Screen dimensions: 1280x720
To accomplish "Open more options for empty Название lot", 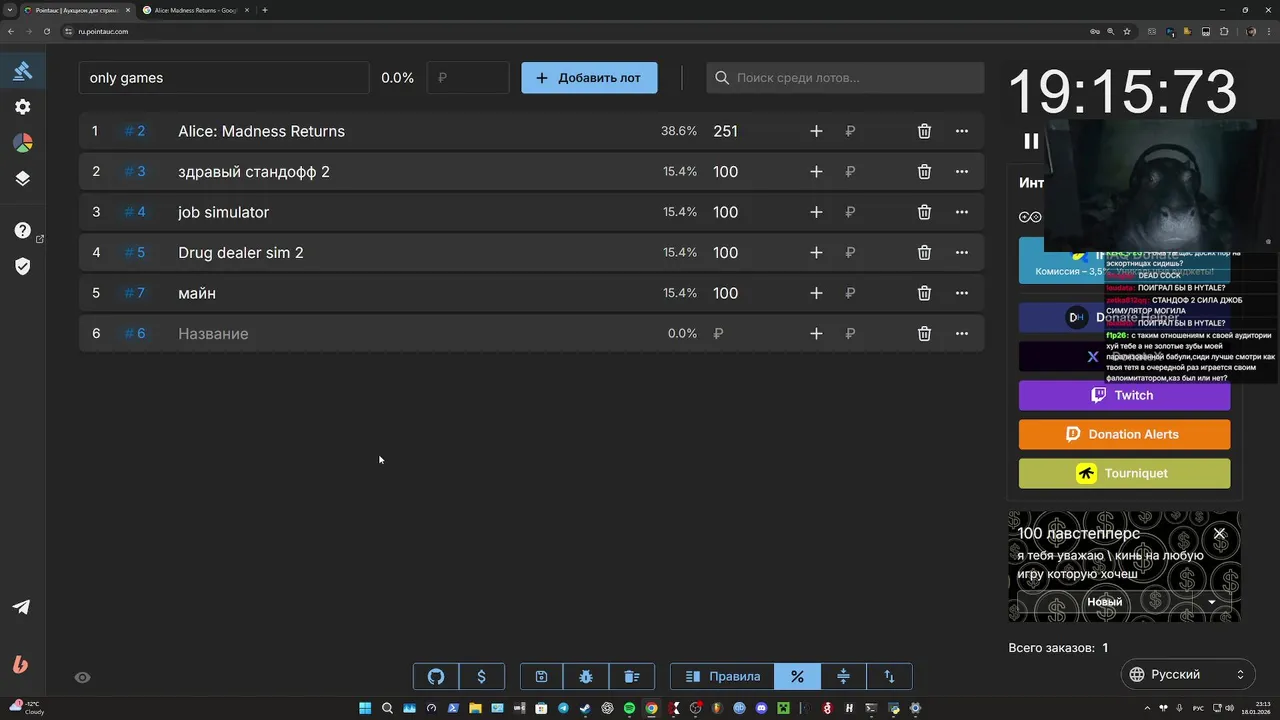I will point(961,334).
